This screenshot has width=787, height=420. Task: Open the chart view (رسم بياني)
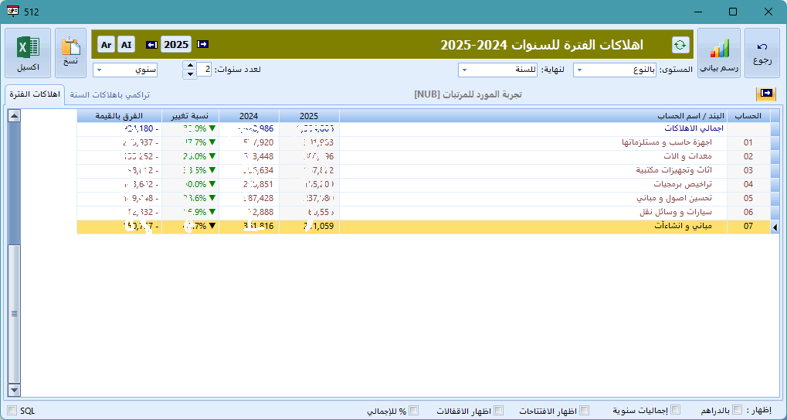(x=720, y=53)
